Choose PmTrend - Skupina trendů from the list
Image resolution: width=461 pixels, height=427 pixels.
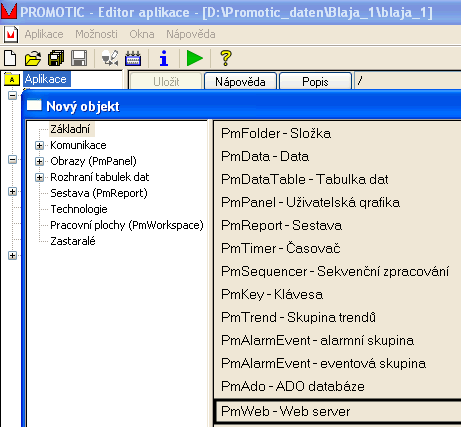(x=298, y=317)
